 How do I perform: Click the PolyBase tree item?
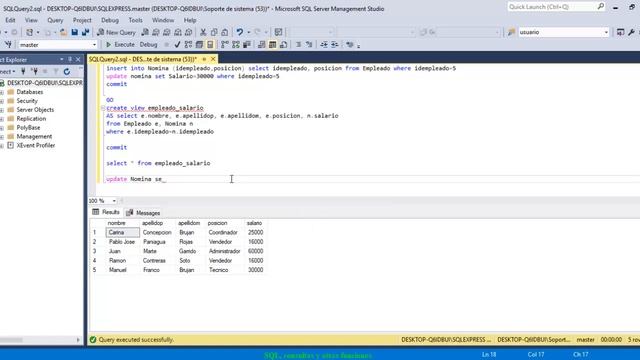28,128
